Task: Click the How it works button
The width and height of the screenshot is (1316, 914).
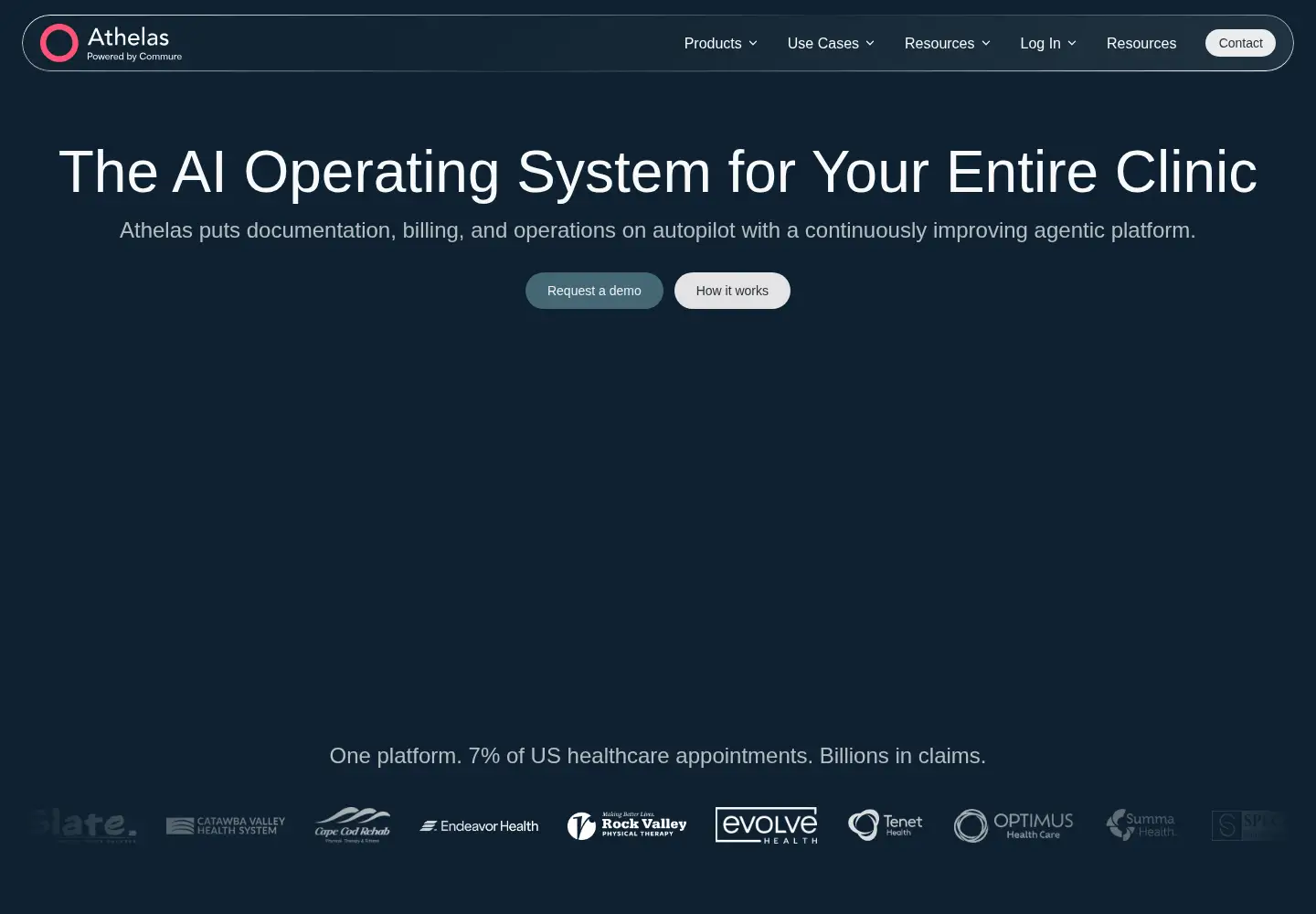Action: pos(732,291)
